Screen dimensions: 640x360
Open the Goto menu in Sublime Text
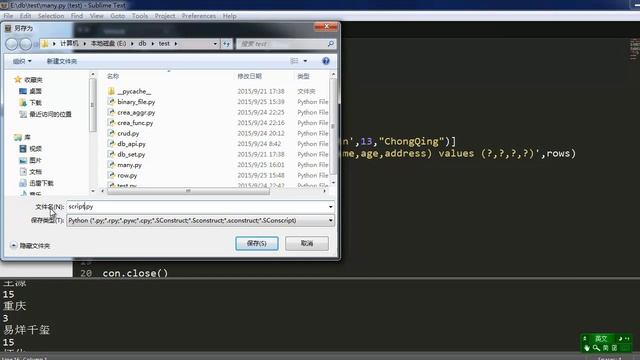[118, 16]
